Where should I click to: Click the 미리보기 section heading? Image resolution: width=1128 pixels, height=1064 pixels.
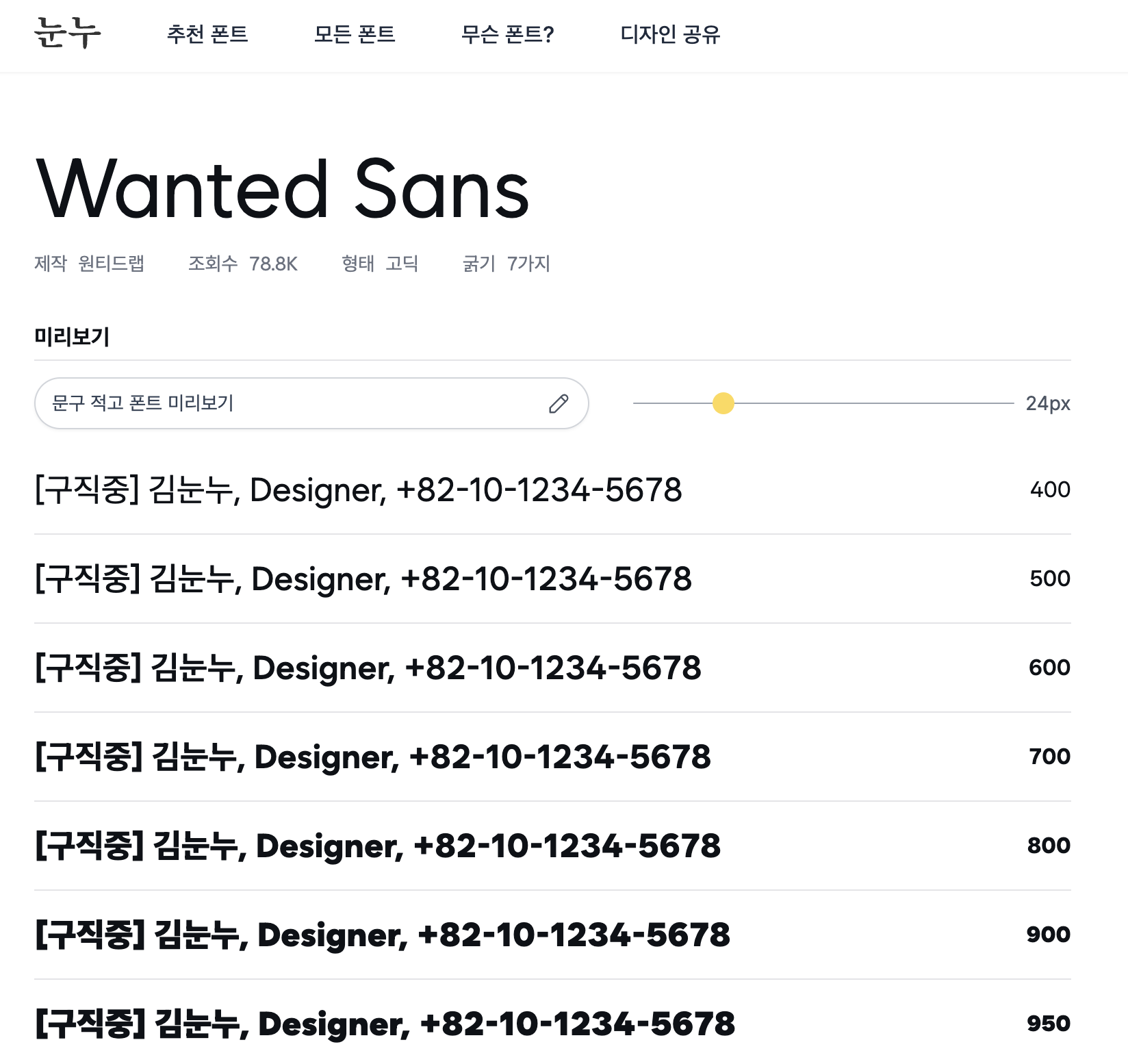72,336
